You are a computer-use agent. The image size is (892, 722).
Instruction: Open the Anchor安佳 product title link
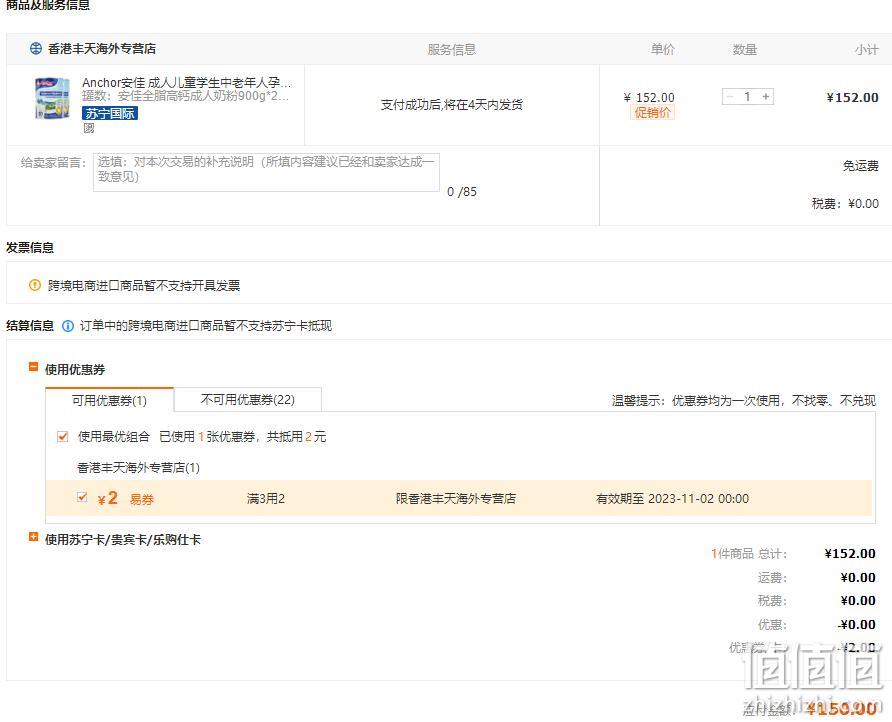tap(187, 82)
